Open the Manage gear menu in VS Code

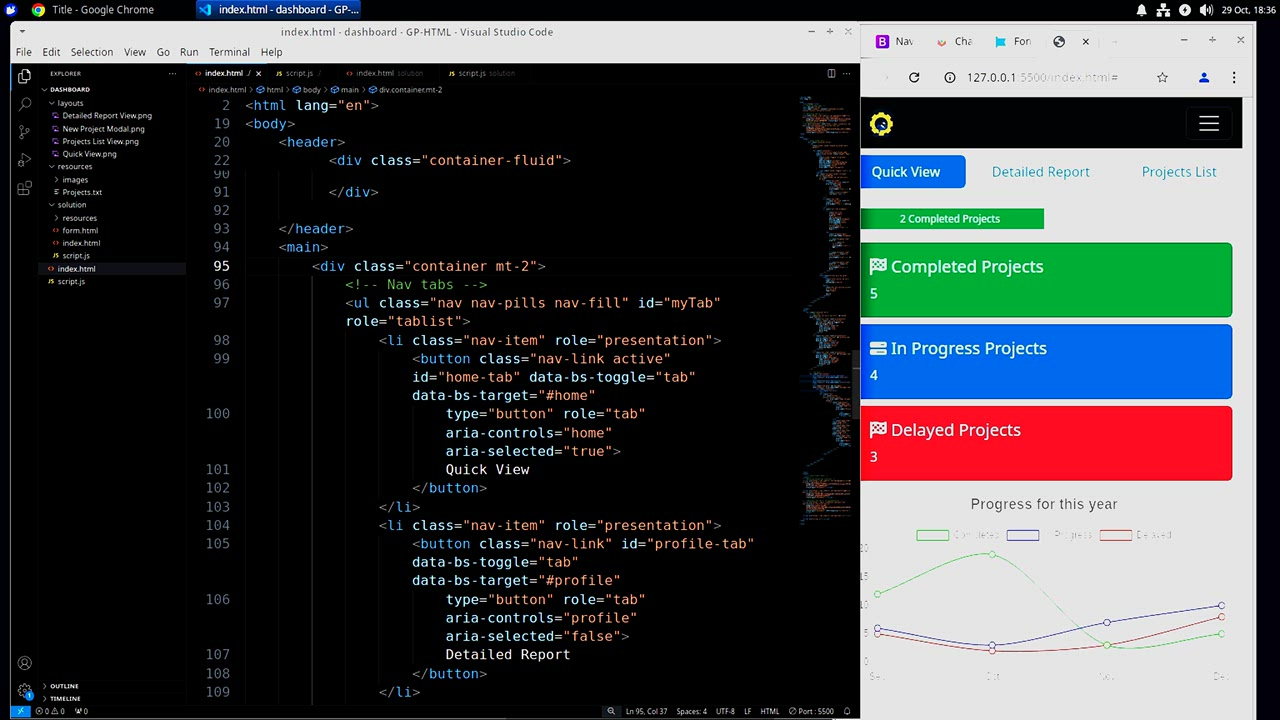click(24, 690)
